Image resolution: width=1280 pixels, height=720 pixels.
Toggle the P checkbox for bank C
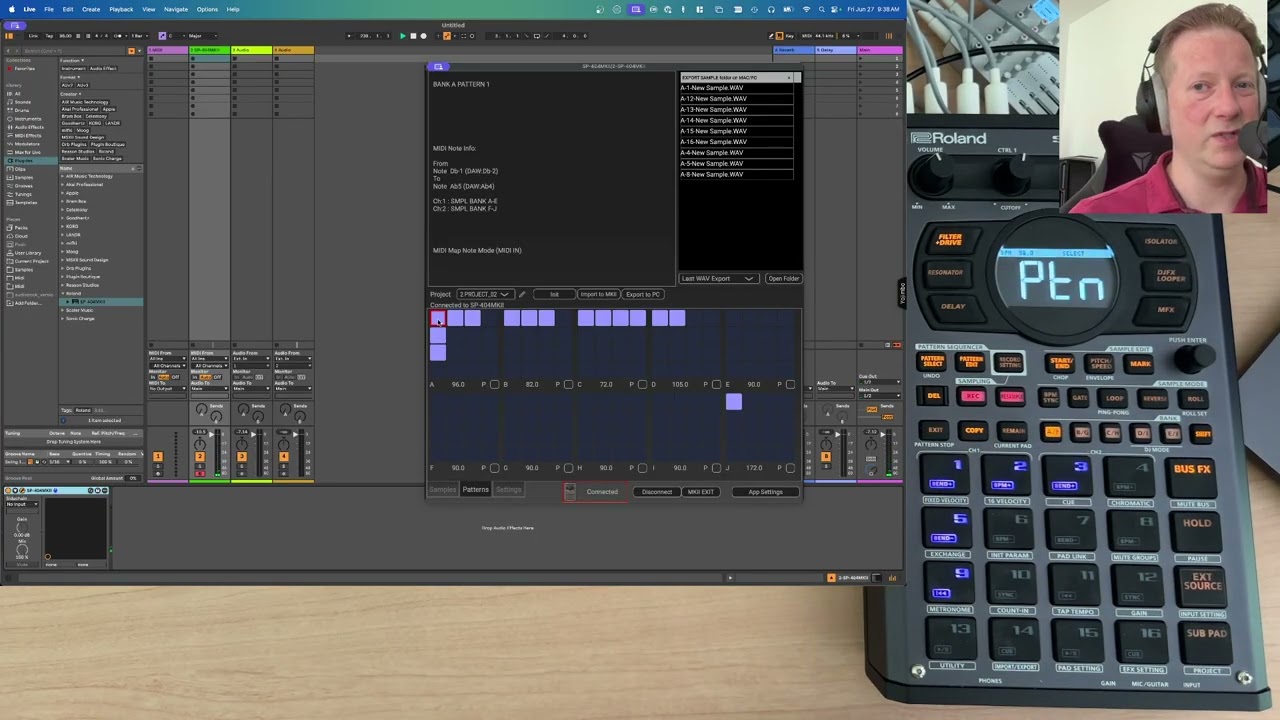pos(642,384)
